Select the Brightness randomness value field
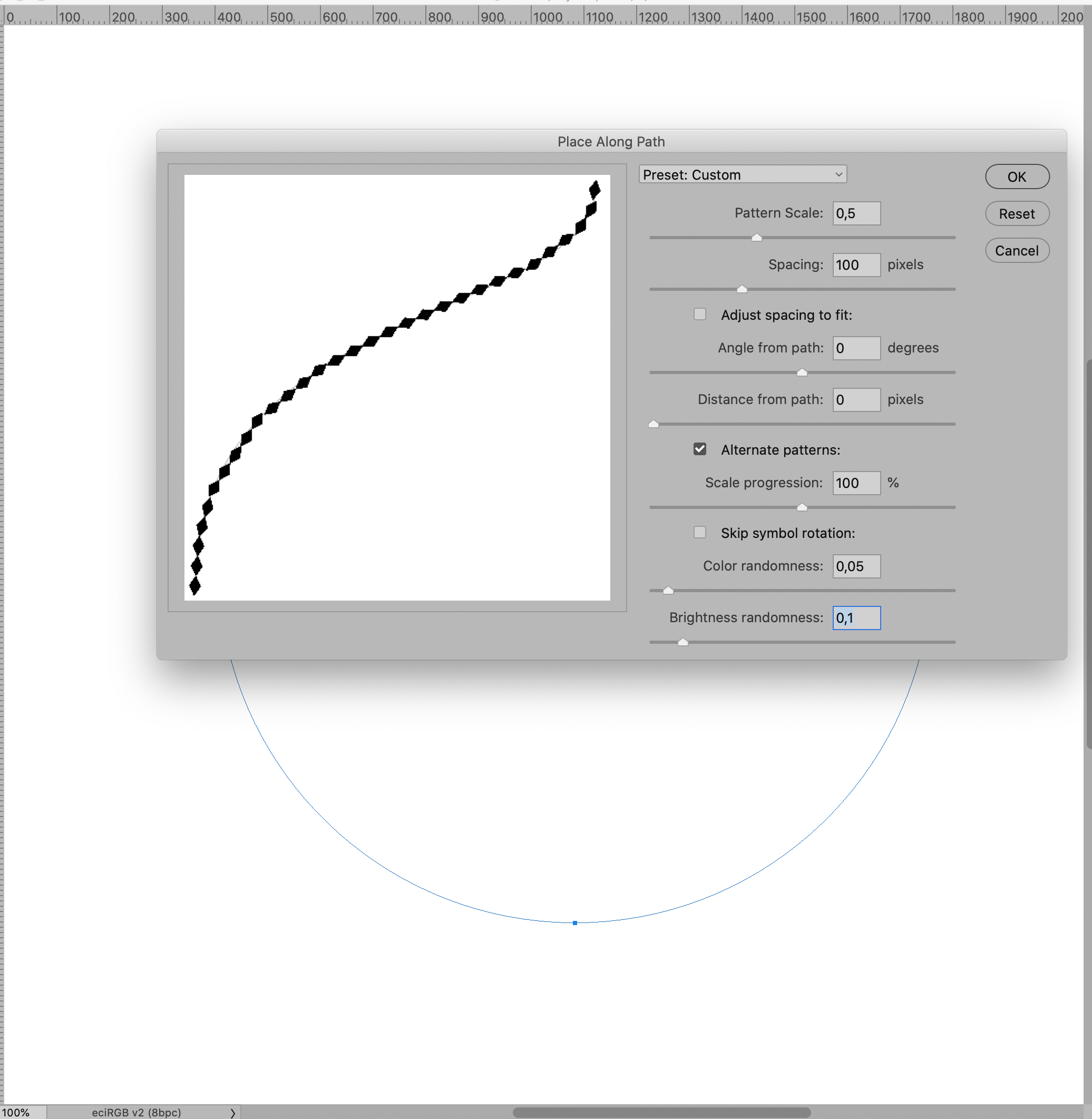The image size is (1092, 1119). (856, 617)
